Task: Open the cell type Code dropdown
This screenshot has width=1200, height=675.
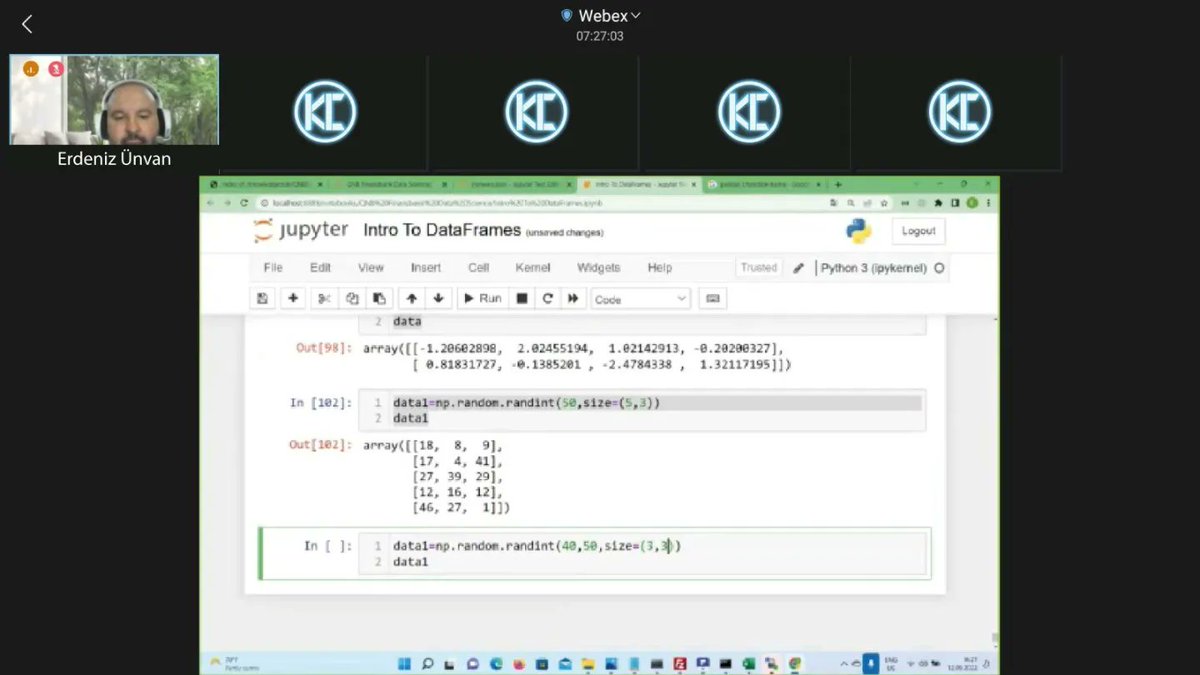Action: pyautogui.click(x=640, y=299)
